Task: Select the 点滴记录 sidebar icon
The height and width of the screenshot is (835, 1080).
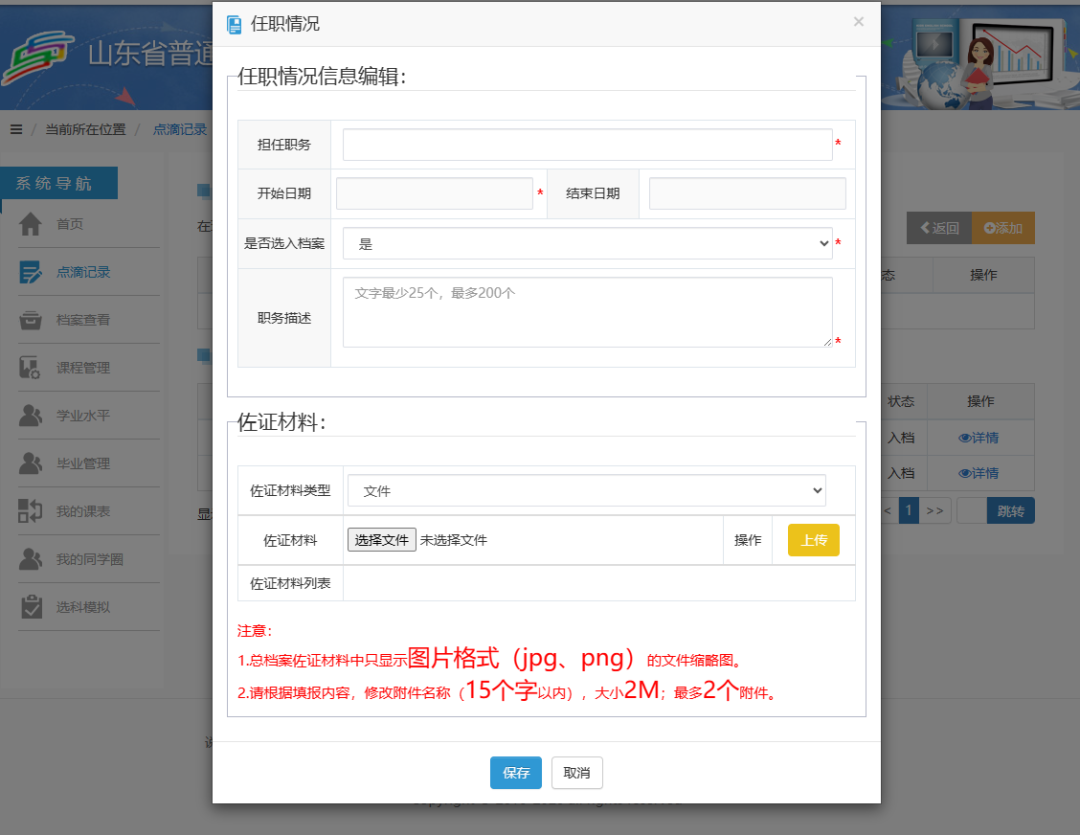Action: pos(29,271)
